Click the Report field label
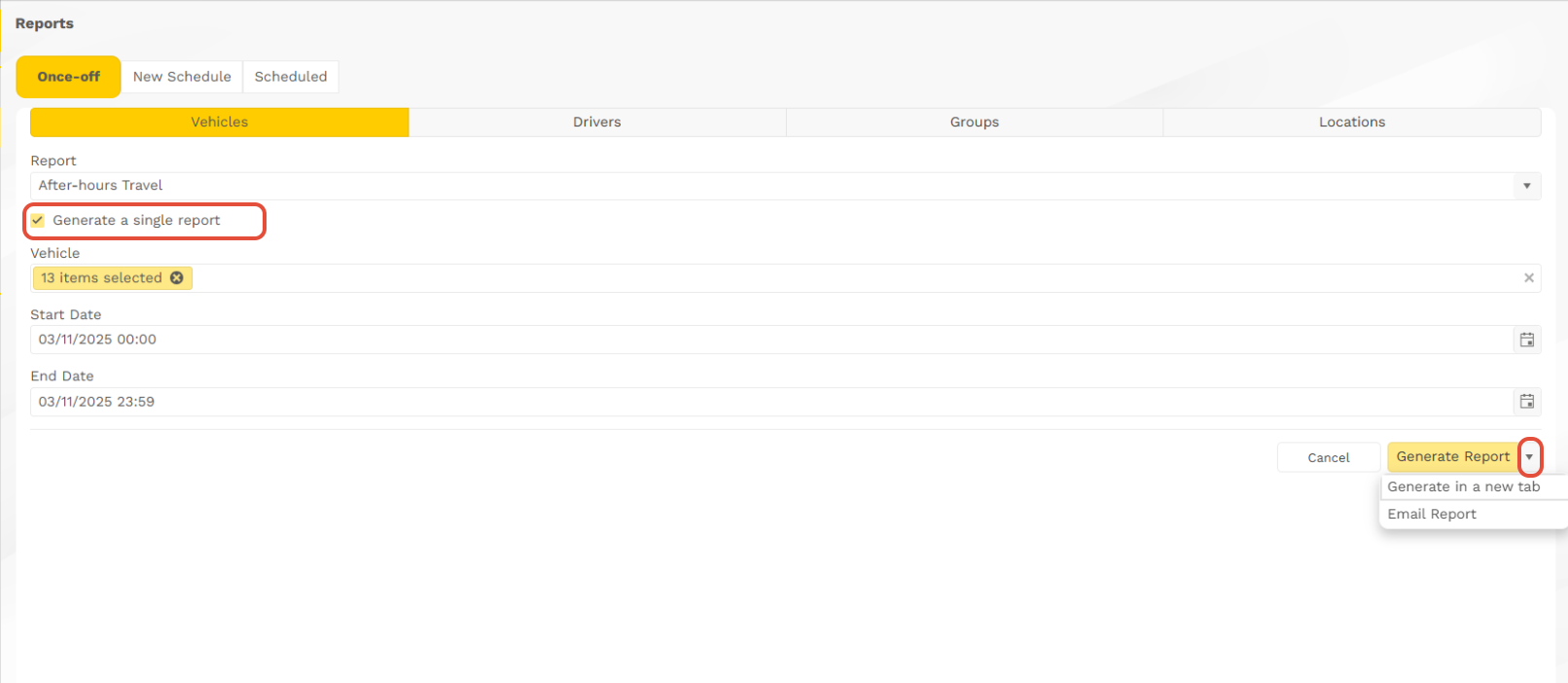The width and height of the screenshot is (1568, 683). 53,161
